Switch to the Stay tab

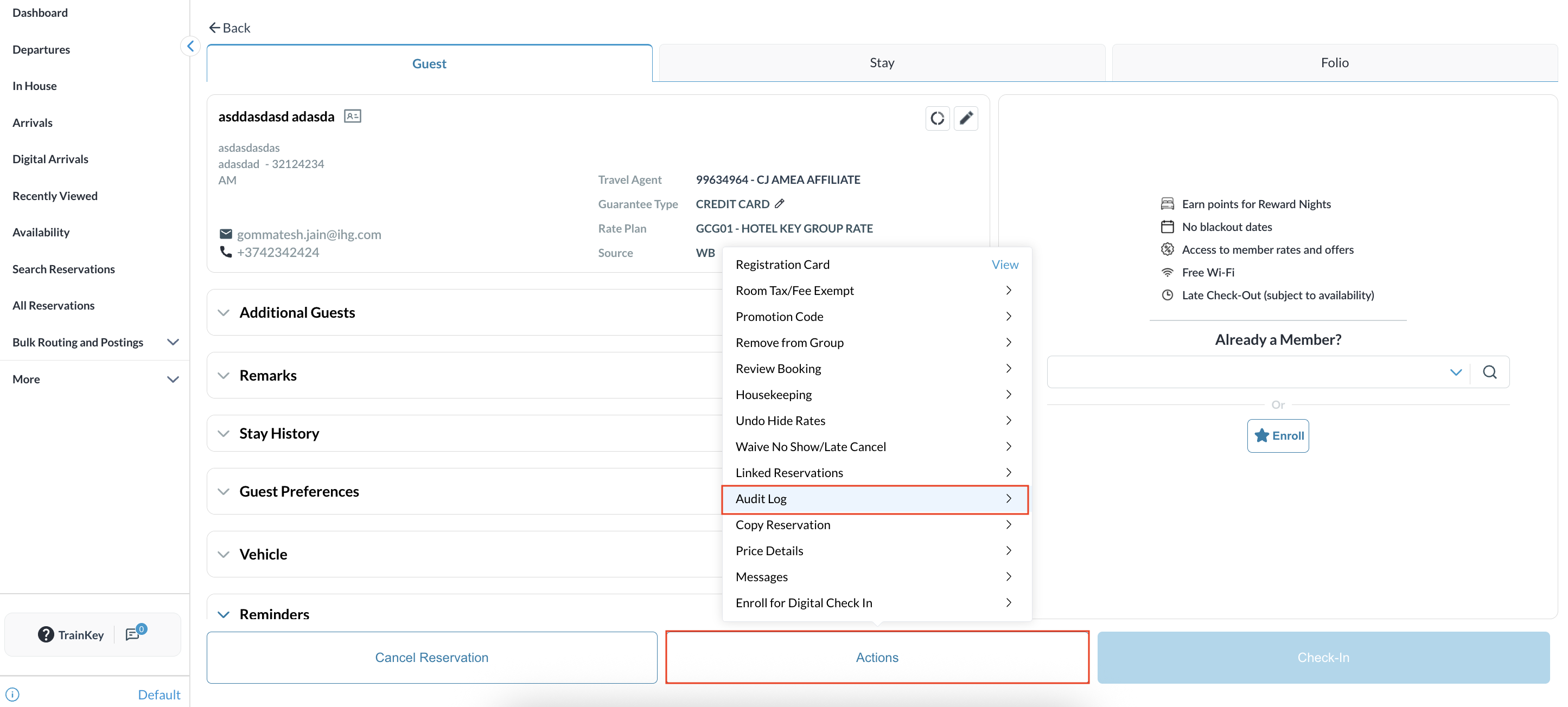(882, 63)
